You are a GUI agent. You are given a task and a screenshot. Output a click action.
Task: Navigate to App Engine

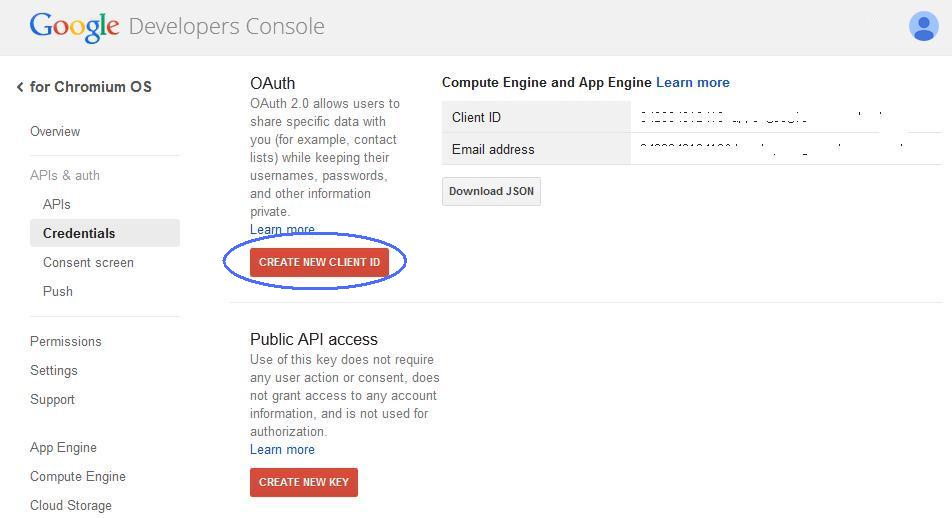63,447
